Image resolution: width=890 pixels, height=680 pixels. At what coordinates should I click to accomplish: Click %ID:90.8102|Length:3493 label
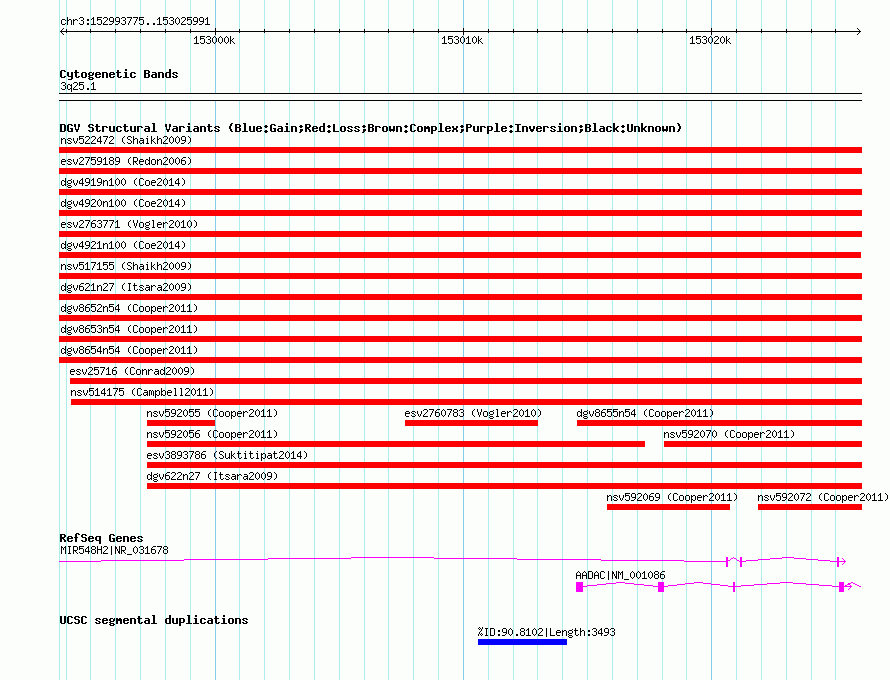(547, 632)
